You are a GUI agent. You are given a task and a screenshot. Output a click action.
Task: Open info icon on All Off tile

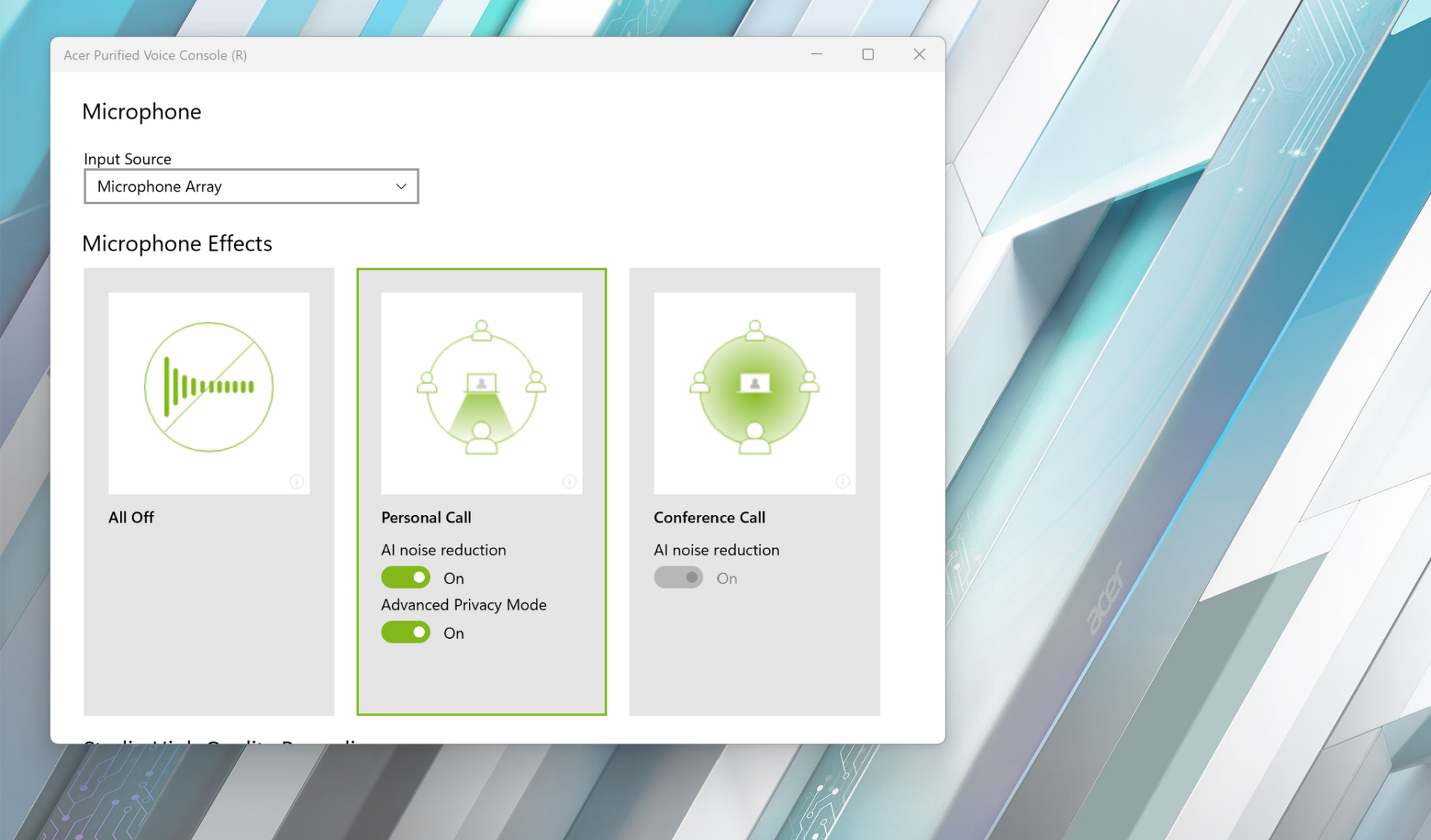[x=297, y=481]
